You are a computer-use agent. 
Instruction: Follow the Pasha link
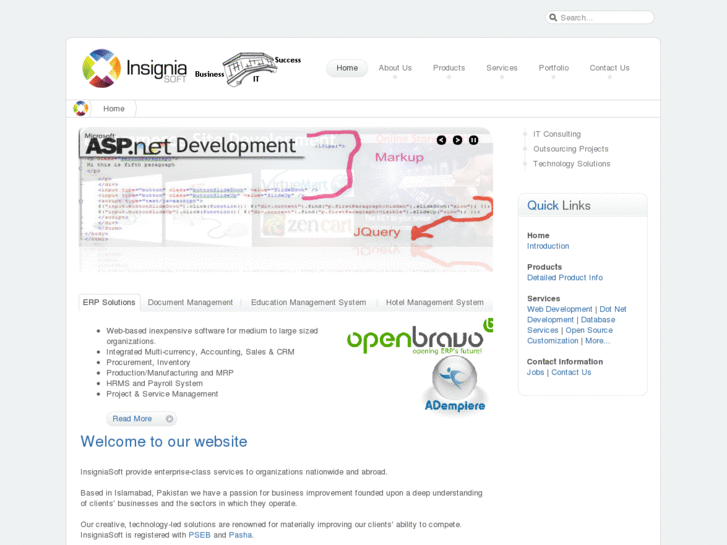coord(240,535)
